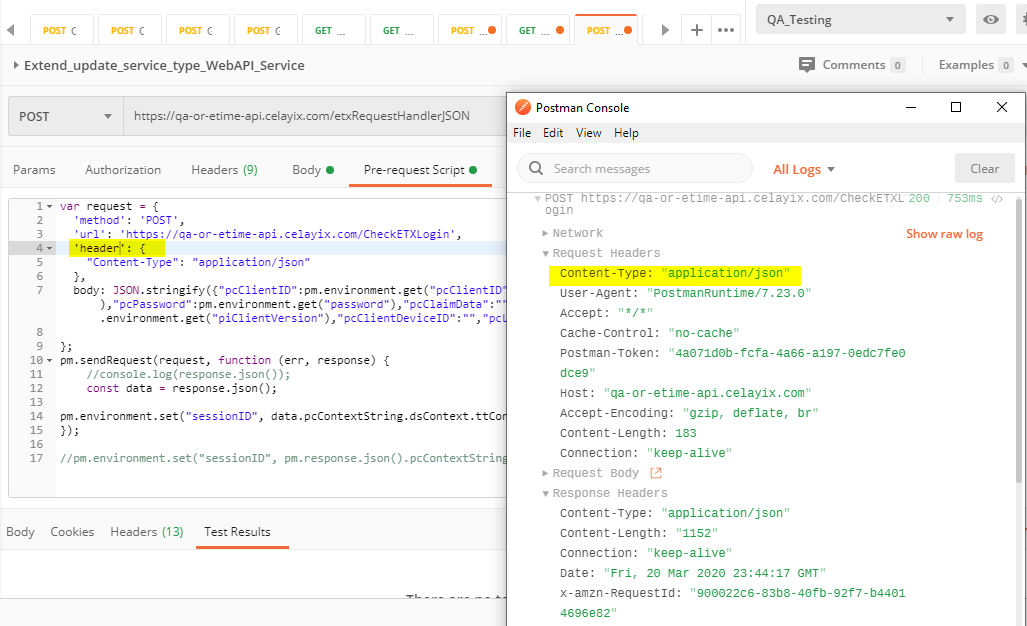1027x626 pixels.
Task: Click the search magnifier icon in console
Action: click(536, 168)
